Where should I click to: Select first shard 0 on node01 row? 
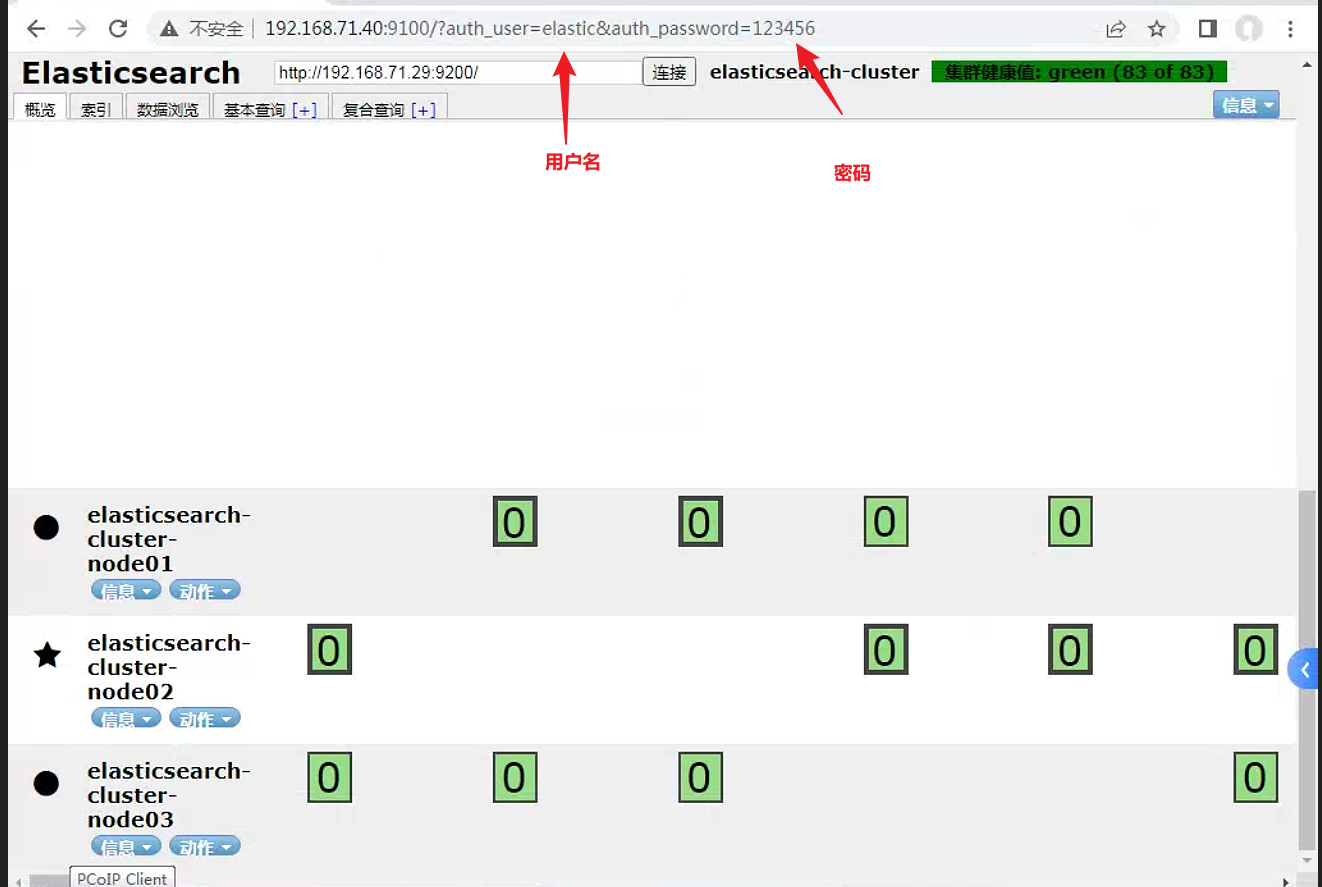point(515,522)
